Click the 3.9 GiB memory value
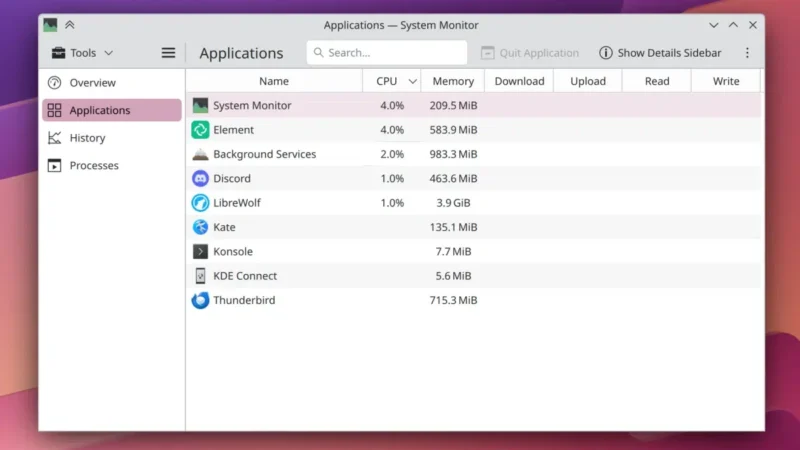Viewport: 800px width, 450px height. (453, 203)
